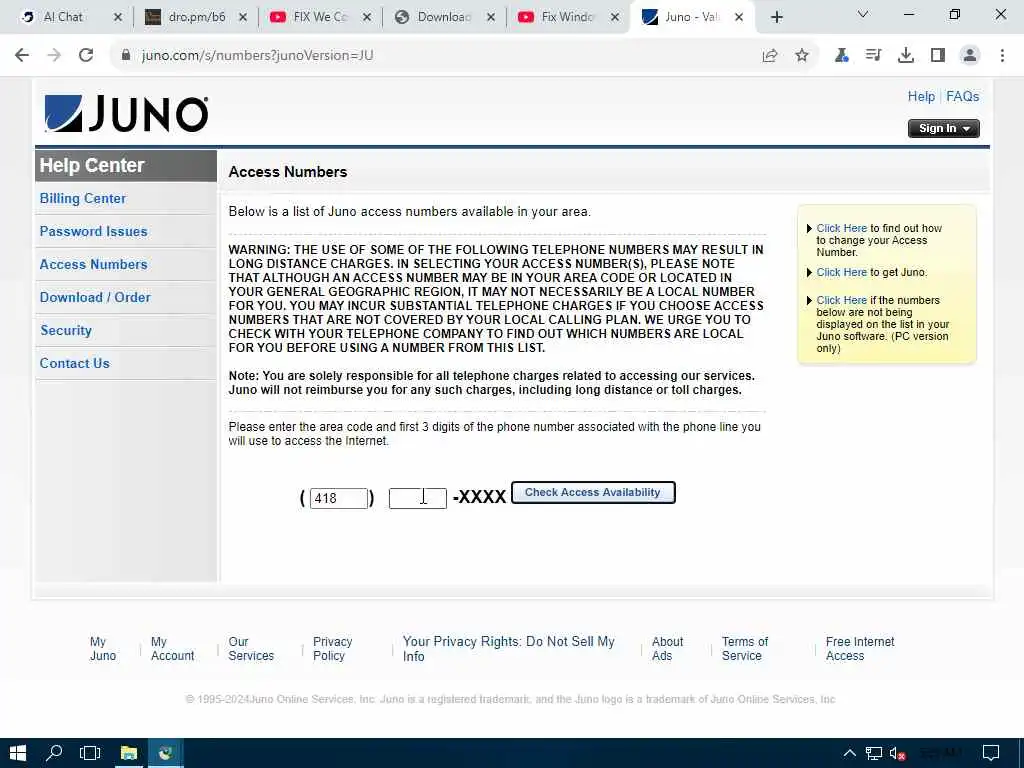
Task: Open the network tray icon
Action: pyautogui.click(x=873, y=753)
